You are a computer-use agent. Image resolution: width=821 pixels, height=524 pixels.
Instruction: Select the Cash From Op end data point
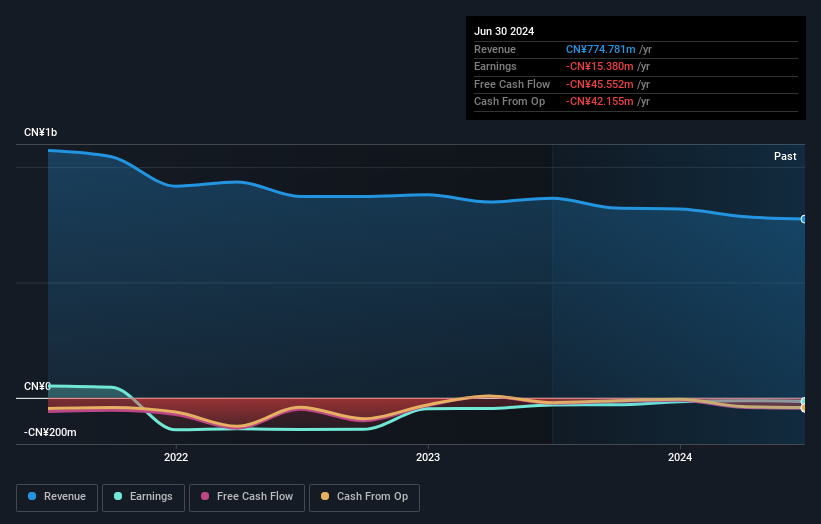(x=804, y=408)
